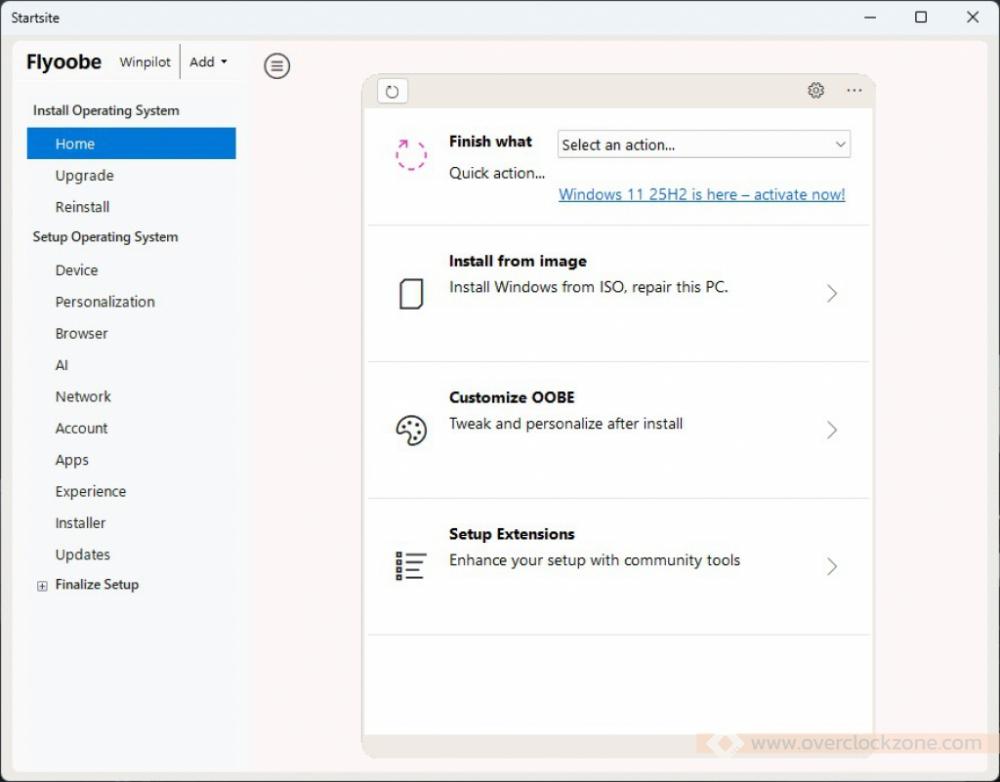Expand the Finalize Setup tree node
The width and height of the screenshot is (1000, 782).
click(42, 586)
